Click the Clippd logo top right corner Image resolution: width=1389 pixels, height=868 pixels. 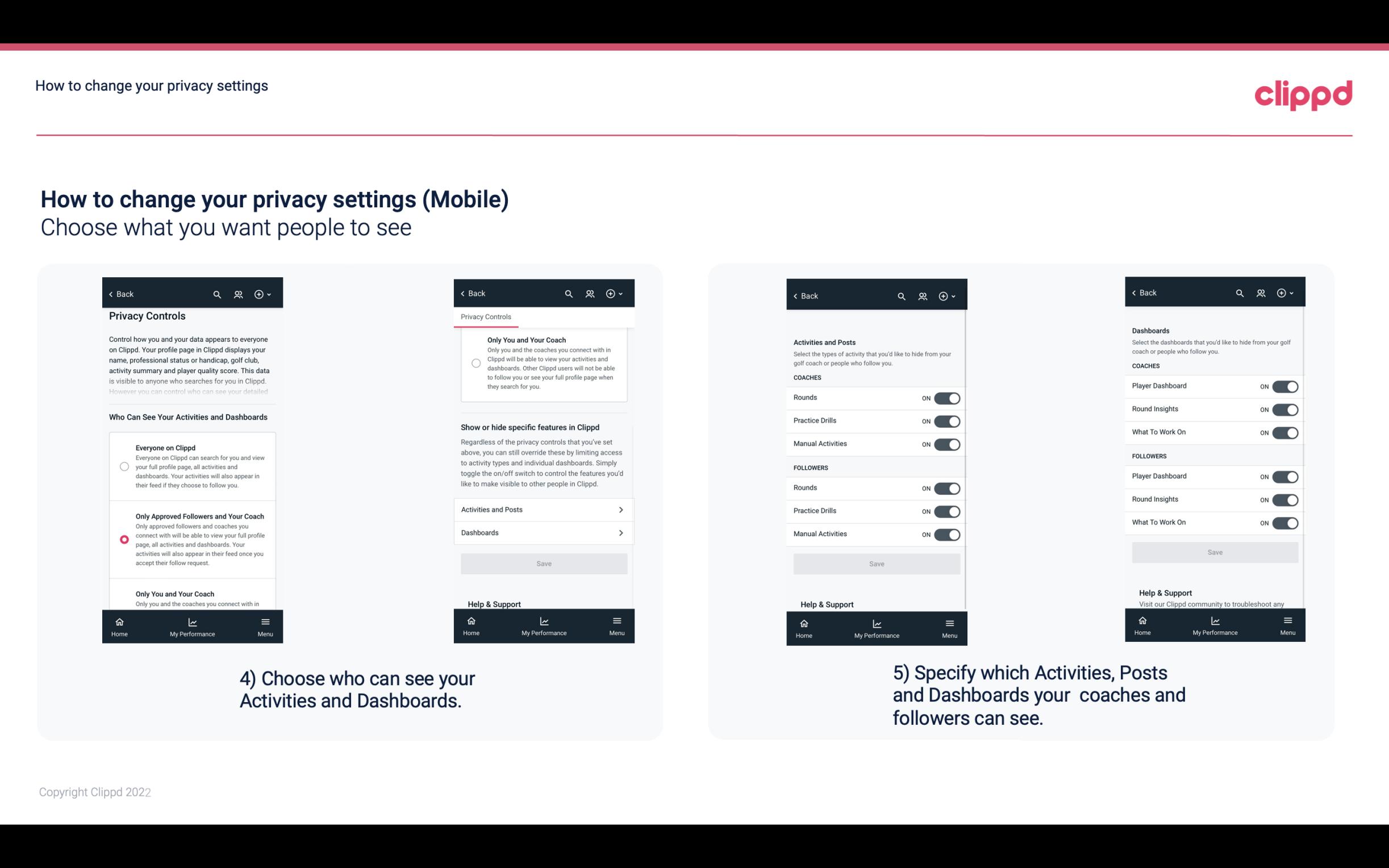click(x=1304, y=93)
